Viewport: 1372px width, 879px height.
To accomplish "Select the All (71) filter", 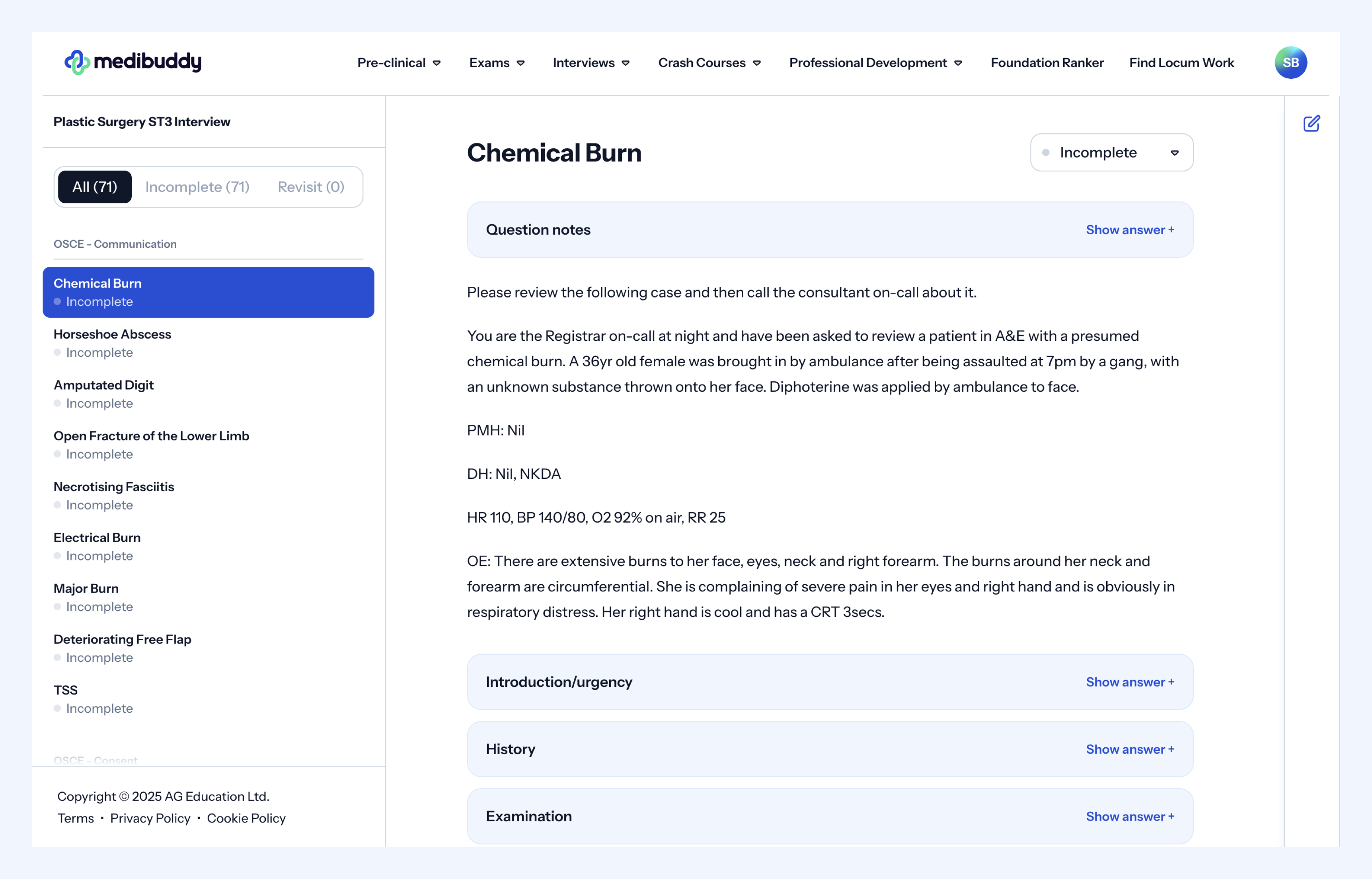I will pos(95,187).
